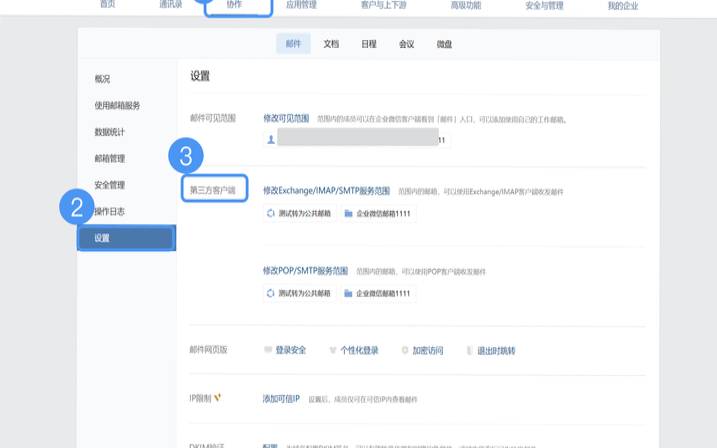Select the 邮件 sub-tab
This screenshot has height=448, width=717.
tap(293, 43)
